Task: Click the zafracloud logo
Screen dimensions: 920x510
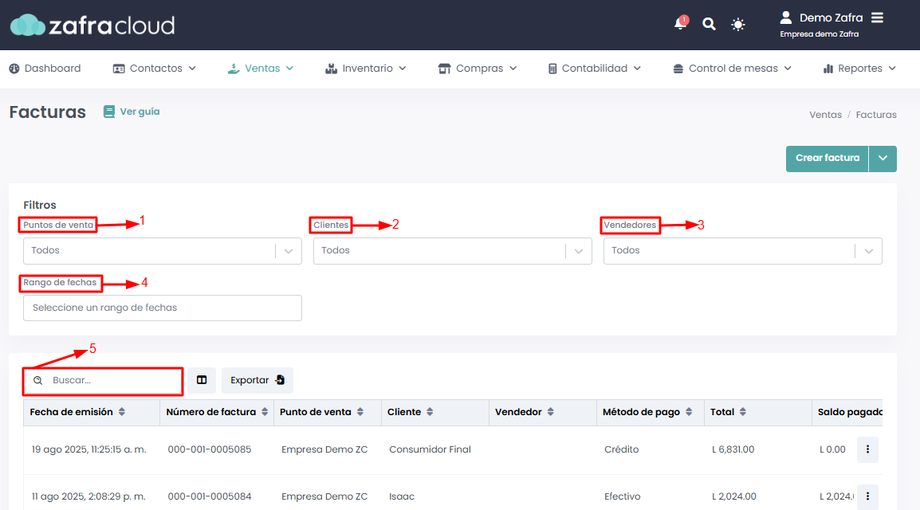Action: coord(93,25)
